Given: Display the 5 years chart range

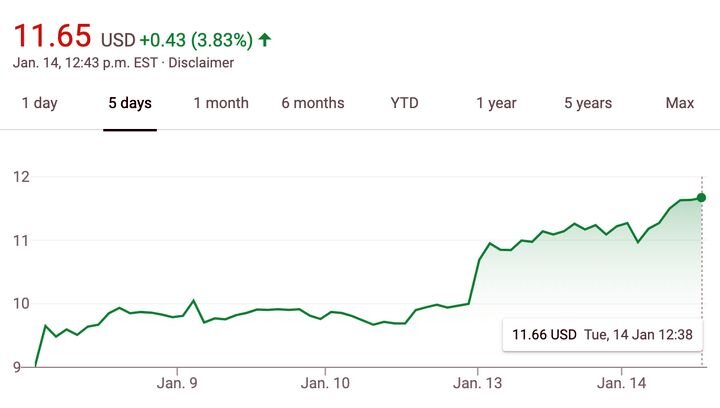Looking at the screenshot, I should click(588, 103).
